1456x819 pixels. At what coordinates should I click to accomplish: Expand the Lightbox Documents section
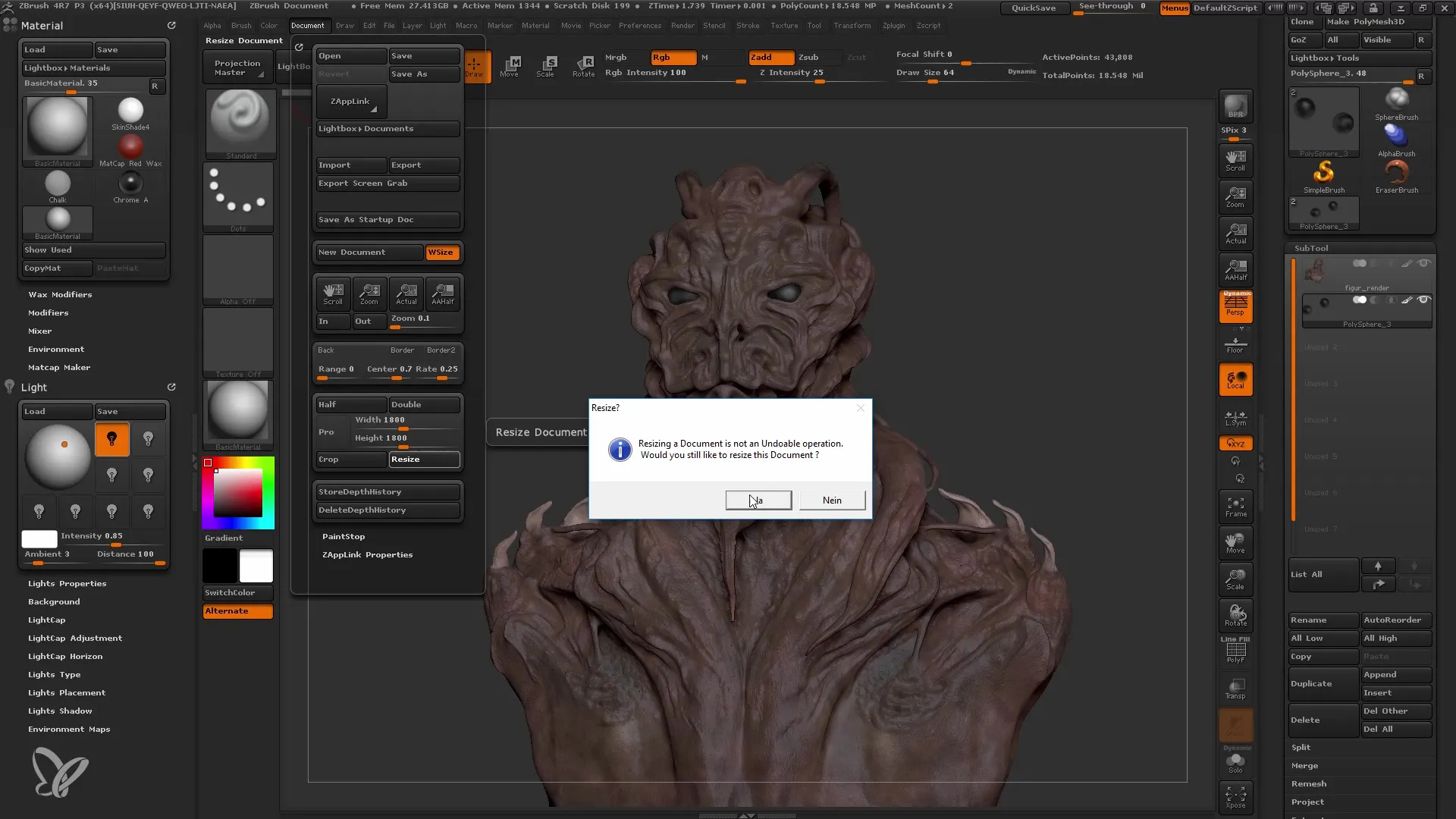[x=388, y=128]
